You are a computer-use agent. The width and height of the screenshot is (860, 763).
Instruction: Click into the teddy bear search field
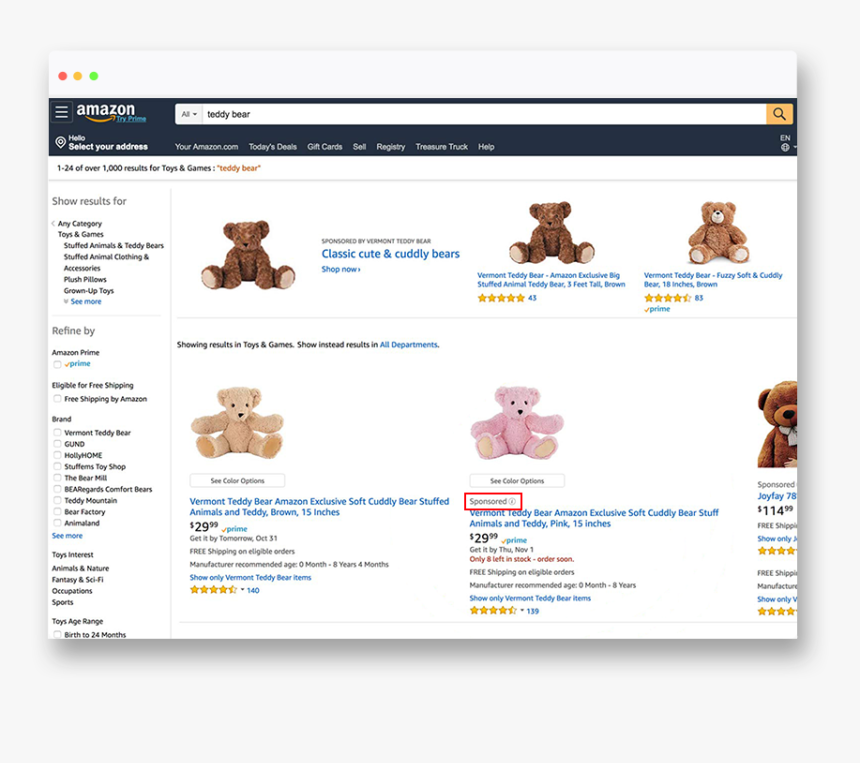[x=484, y=114]
